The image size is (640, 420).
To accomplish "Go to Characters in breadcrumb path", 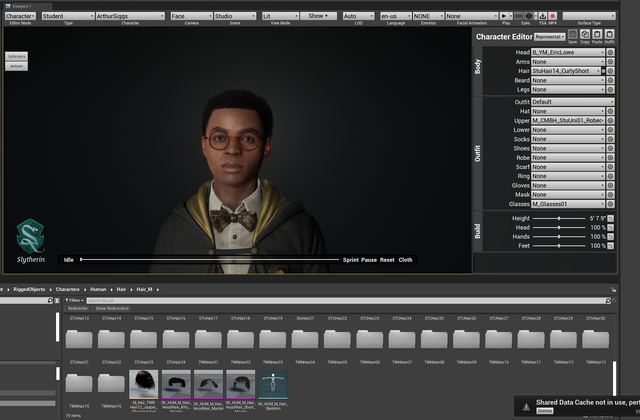I will (x=68, y=289).
